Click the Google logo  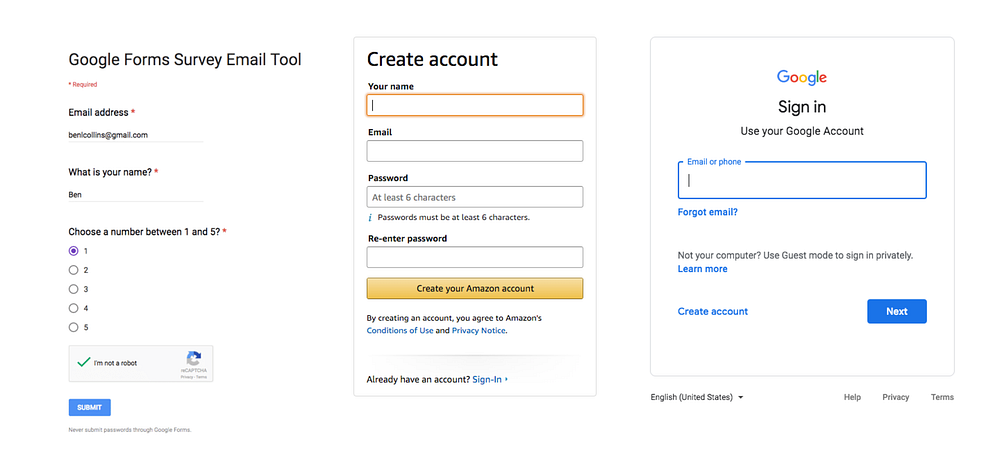pos(802,78)
